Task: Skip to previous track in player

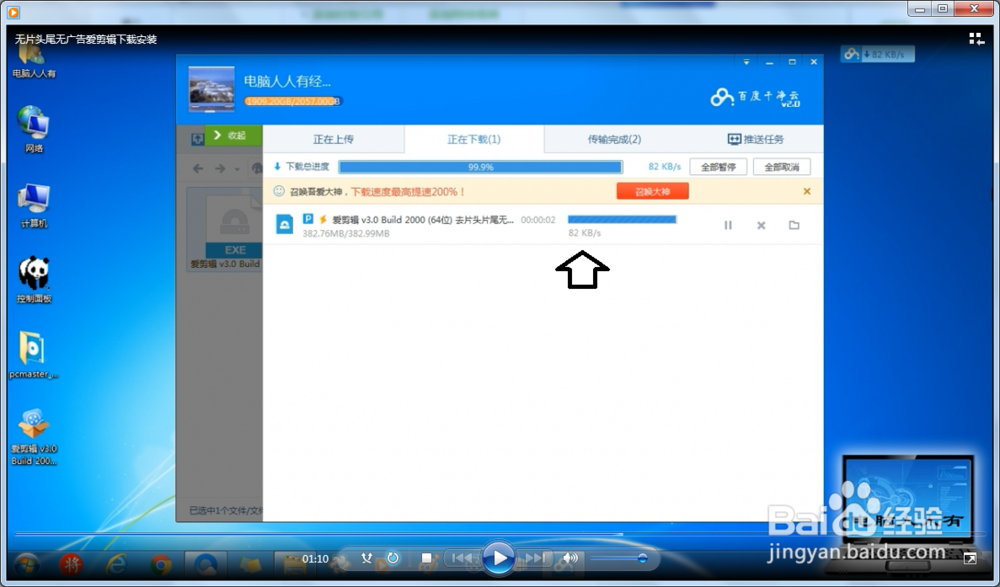Action: pyautogui.click(x=462, y=558)
